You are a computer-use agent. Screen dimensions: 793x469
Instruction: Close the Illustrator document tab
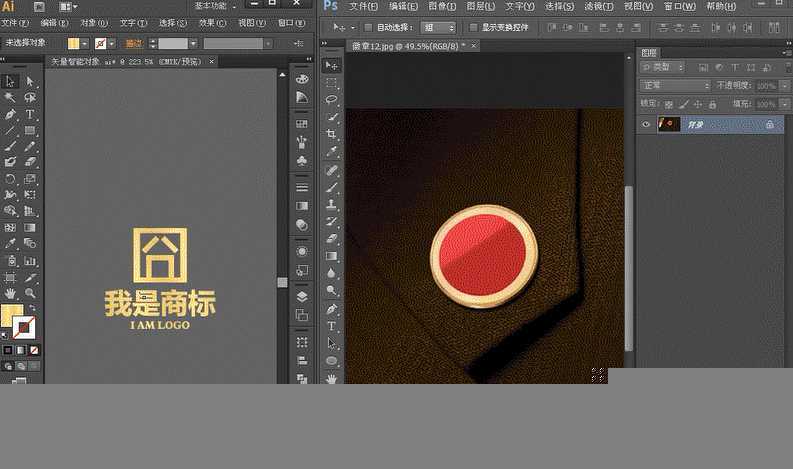(x=211, y=61)
